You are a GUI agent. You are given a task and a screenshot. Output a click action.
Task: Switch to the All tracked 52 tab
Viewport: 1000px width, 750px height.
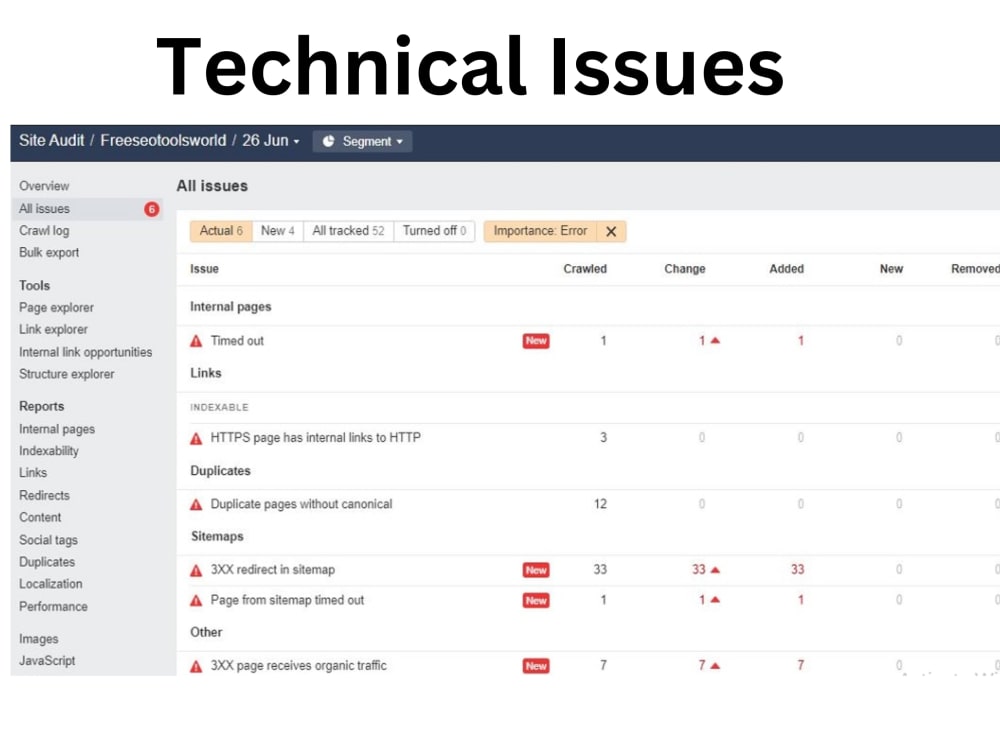pyautogui.click(x=348, y=231)
